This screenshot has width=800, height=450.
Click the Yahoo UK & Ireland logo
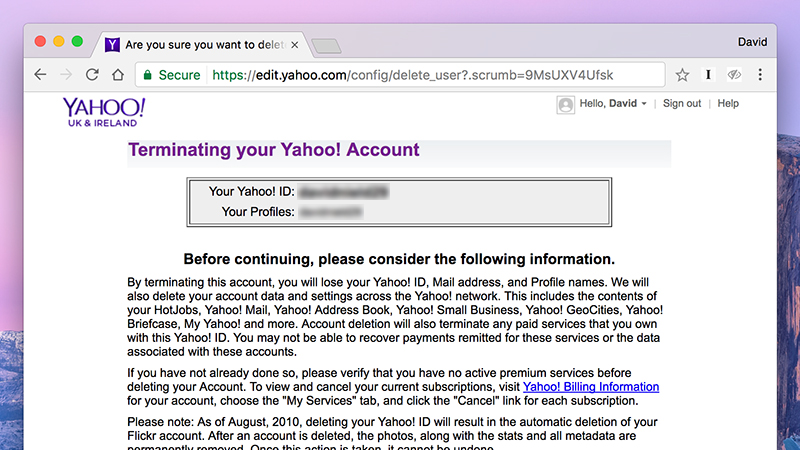coord(104,112)
